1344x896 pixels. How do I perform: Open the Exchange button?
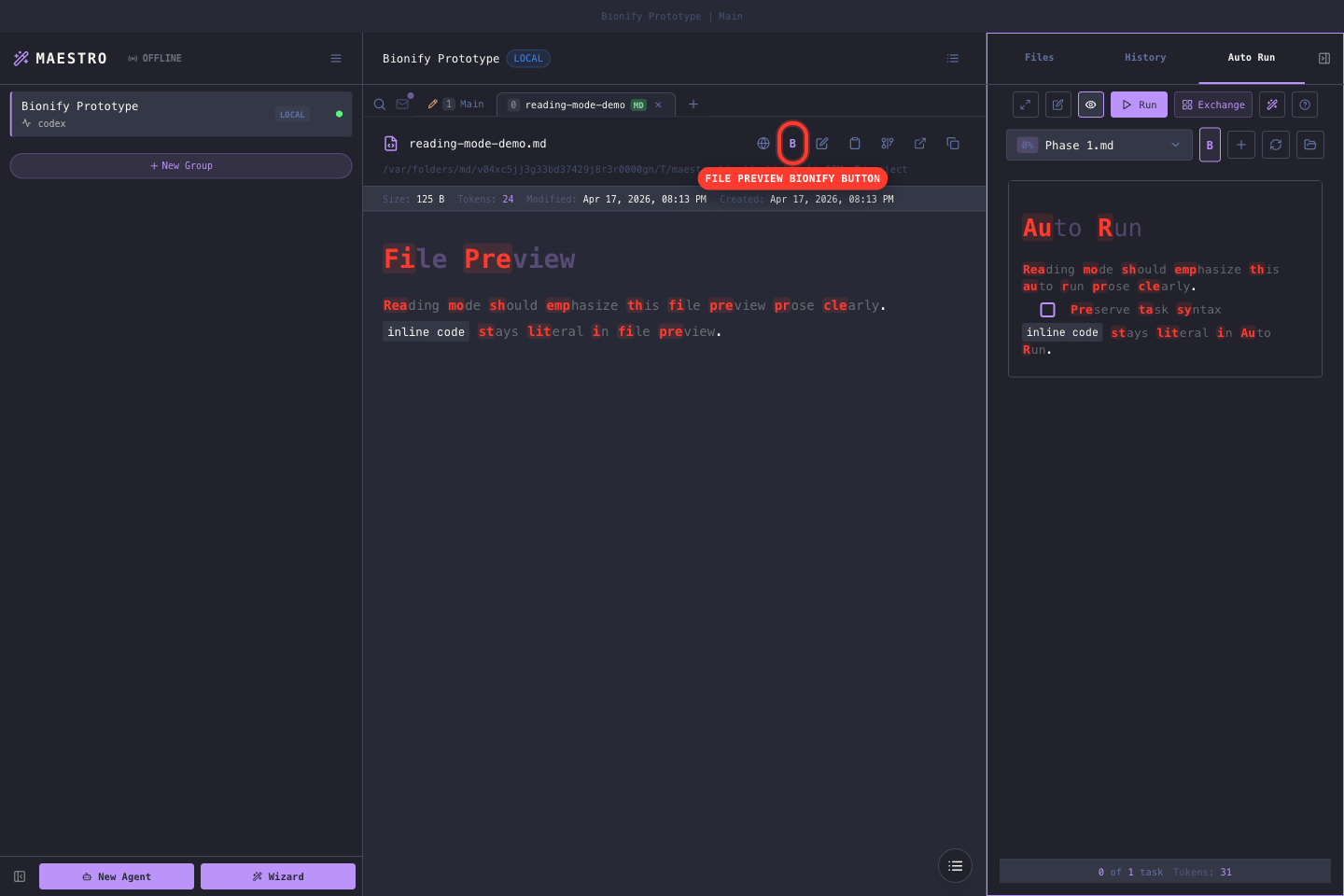pos(1213,105)
